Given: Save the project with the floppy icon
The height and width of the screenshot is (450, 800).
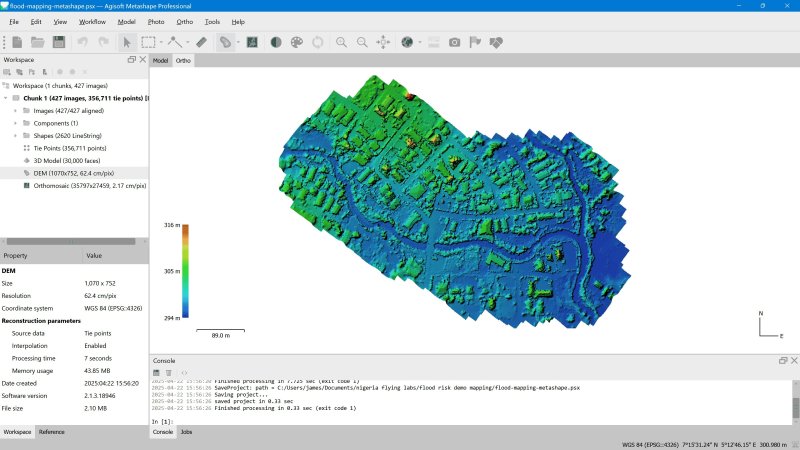Looking at the screenshot, I should click(59, 42).
